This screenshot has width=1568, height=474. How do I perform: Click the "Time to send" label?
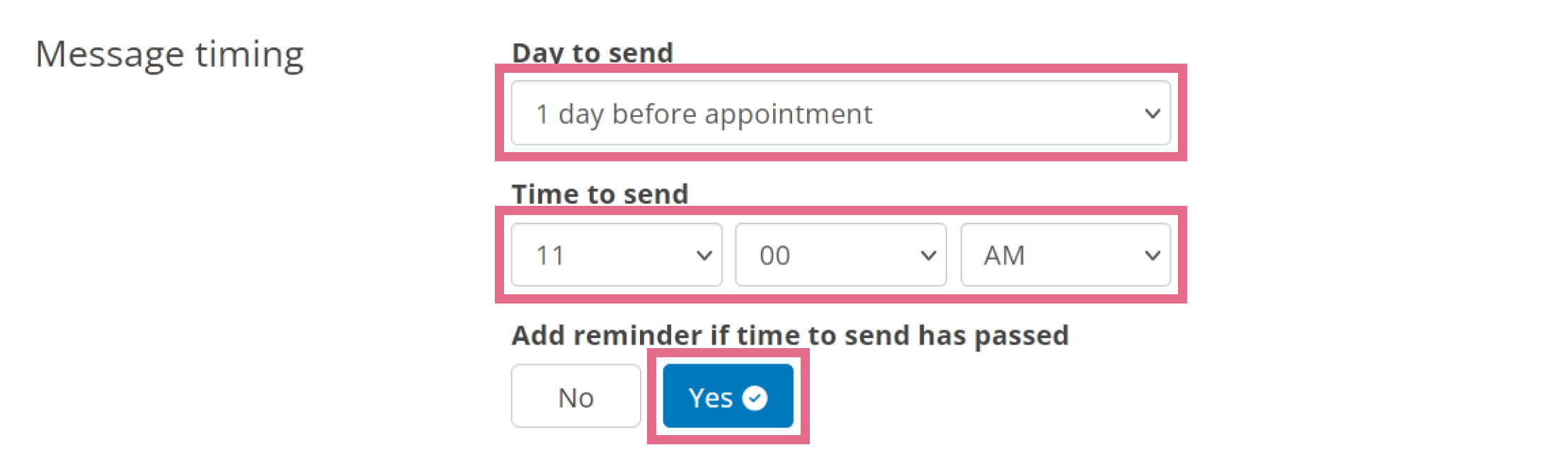pyautogui.click(x=600, y=194)
